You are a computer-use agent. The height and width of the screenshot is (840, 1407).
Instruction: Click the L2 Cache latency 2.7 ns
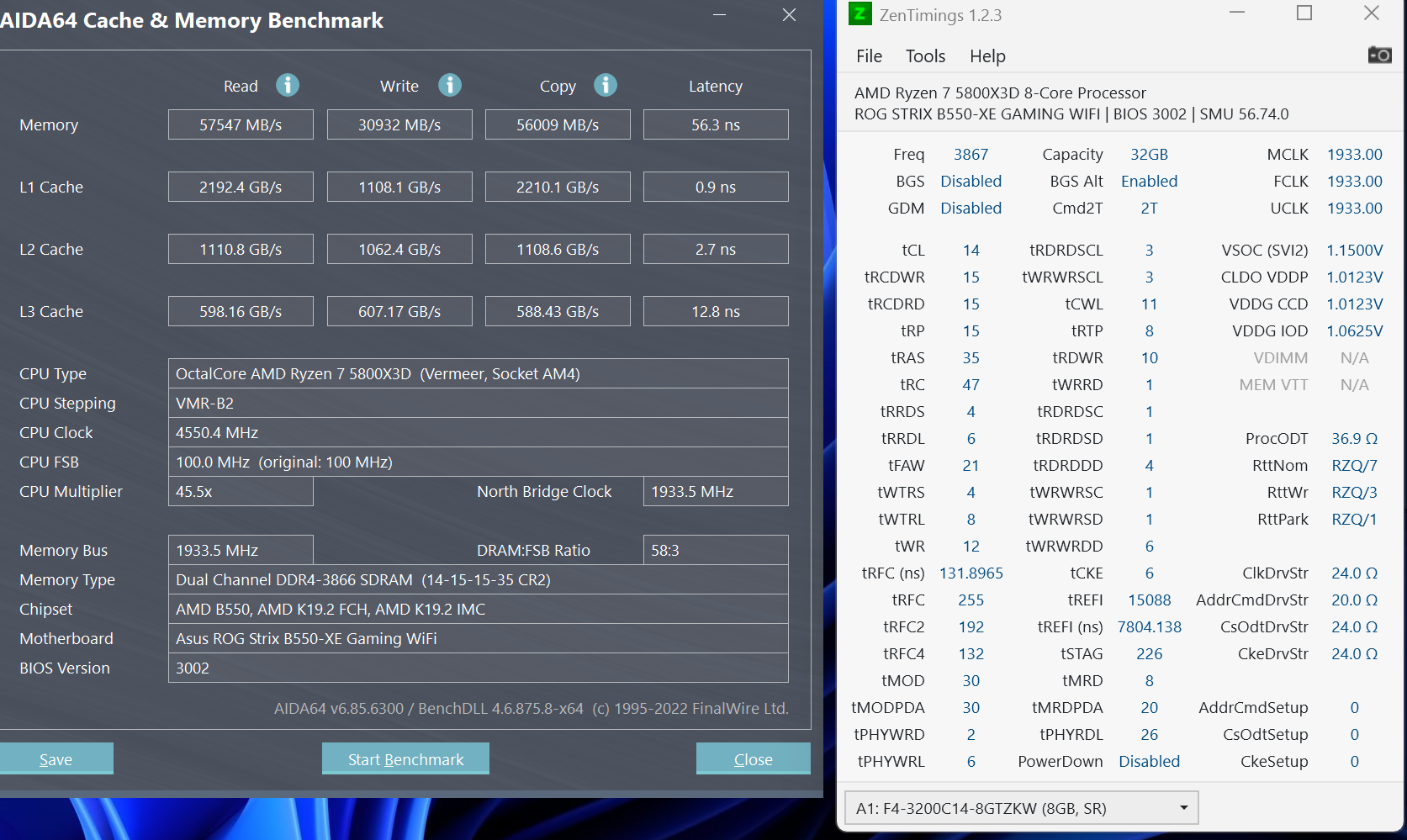[x=716, y=249]
